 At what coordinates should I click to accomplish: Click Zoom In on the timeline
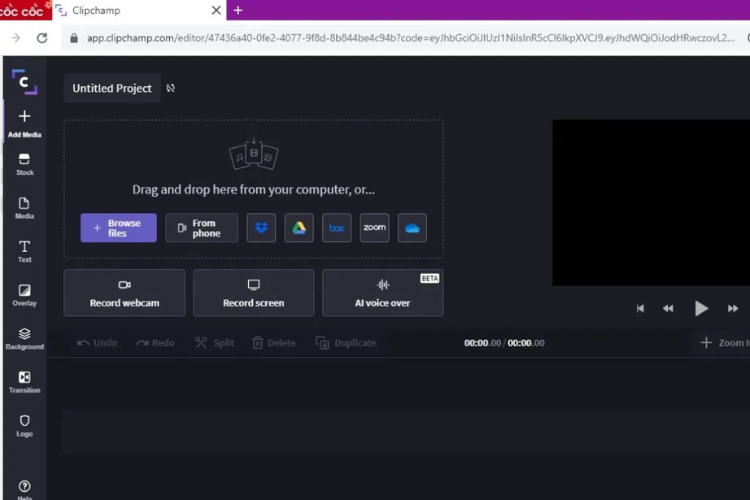(725, 343)
